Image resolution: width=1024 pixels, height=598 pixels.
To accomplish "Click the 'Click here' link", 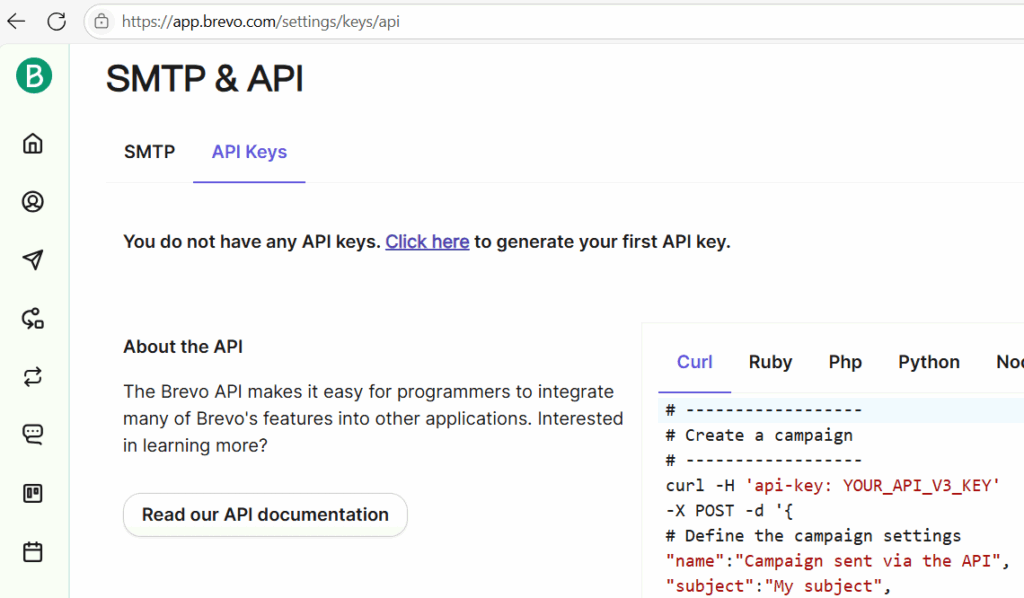I will coord(427,242).
